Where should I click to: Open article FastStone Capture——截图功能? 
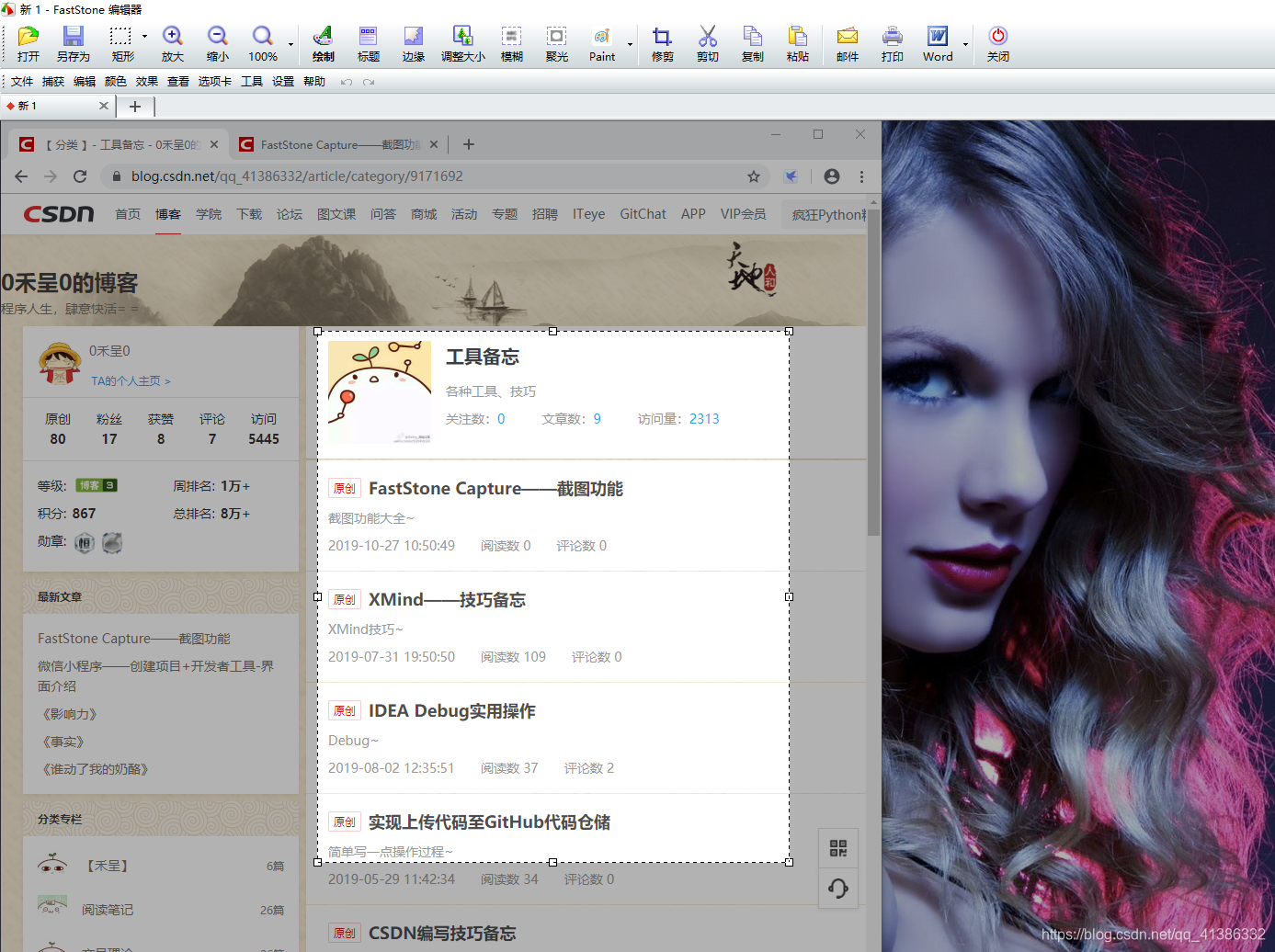click(495, 489)
